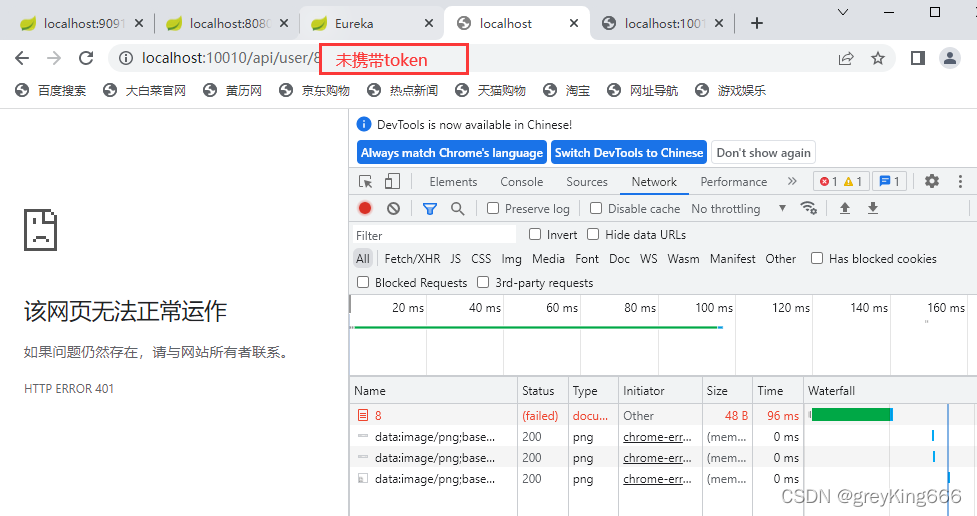Switch to the Sources panel
Viewport: 977px width, 516px height.
(x=586, y=181)
